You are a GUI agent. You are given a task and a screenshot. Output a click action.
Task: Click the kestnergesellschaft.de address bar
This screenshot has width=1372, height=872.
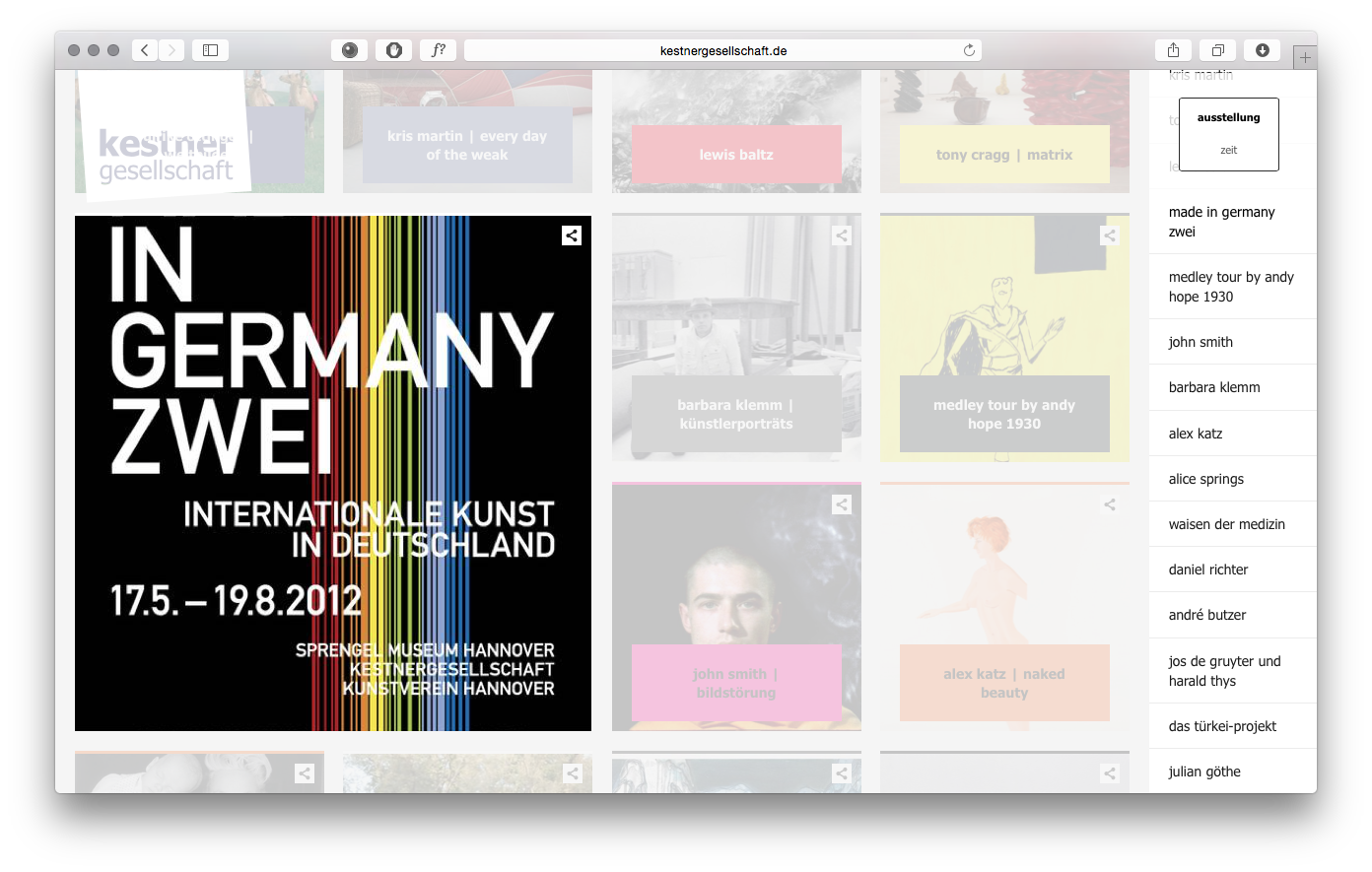pyautogui.click(x=723, y=50)
